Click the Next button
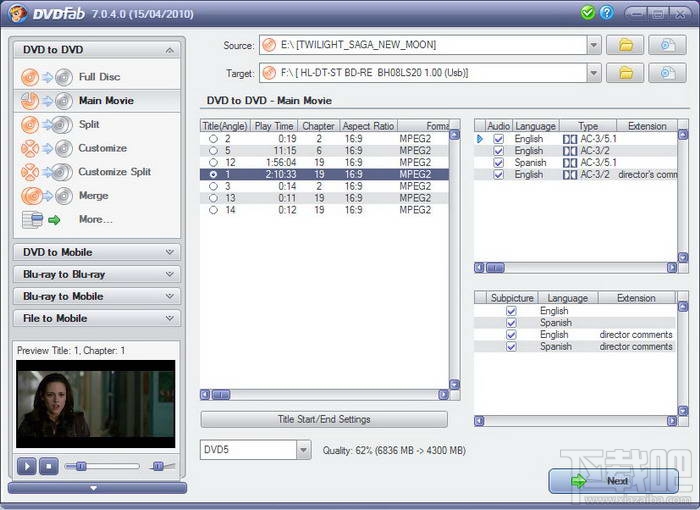 coord(613,481)
